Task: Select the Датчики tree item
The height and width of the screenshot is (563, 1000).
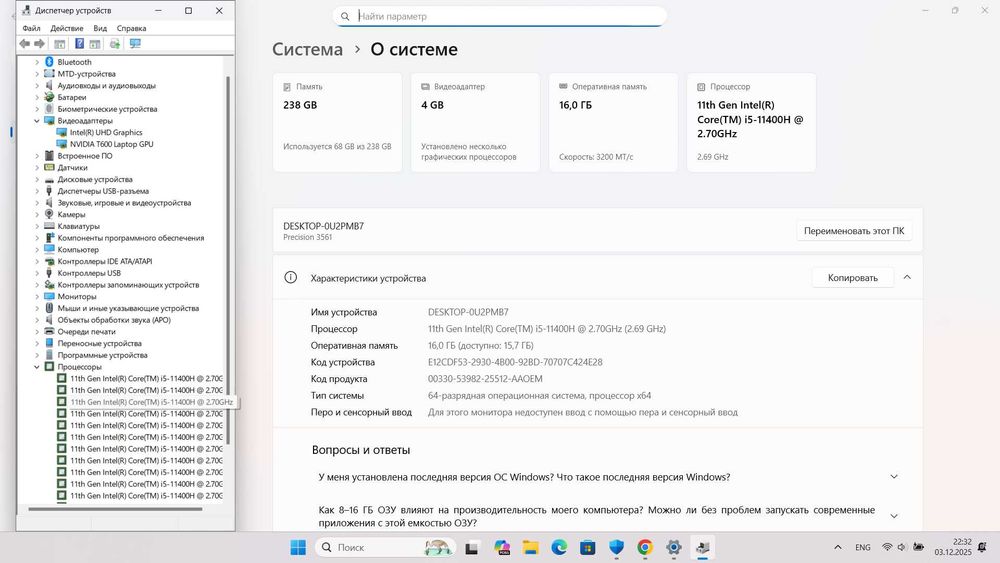Action: tap(72, 168)
